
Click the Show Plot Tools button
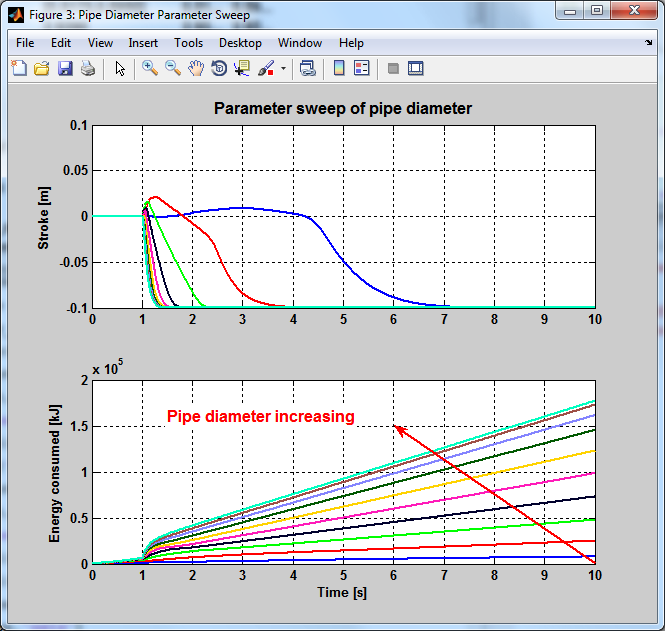point(416,69)
